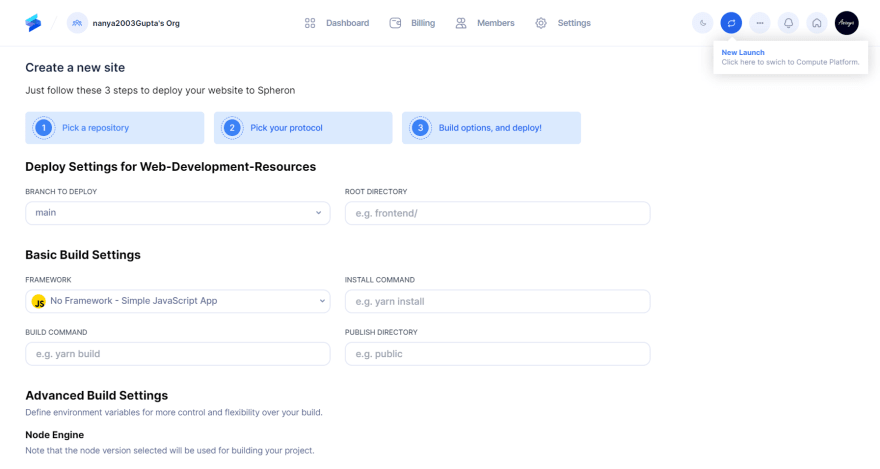Click the JS framework icon
Viewport: 880px width, 469px height.
(39, 302)
